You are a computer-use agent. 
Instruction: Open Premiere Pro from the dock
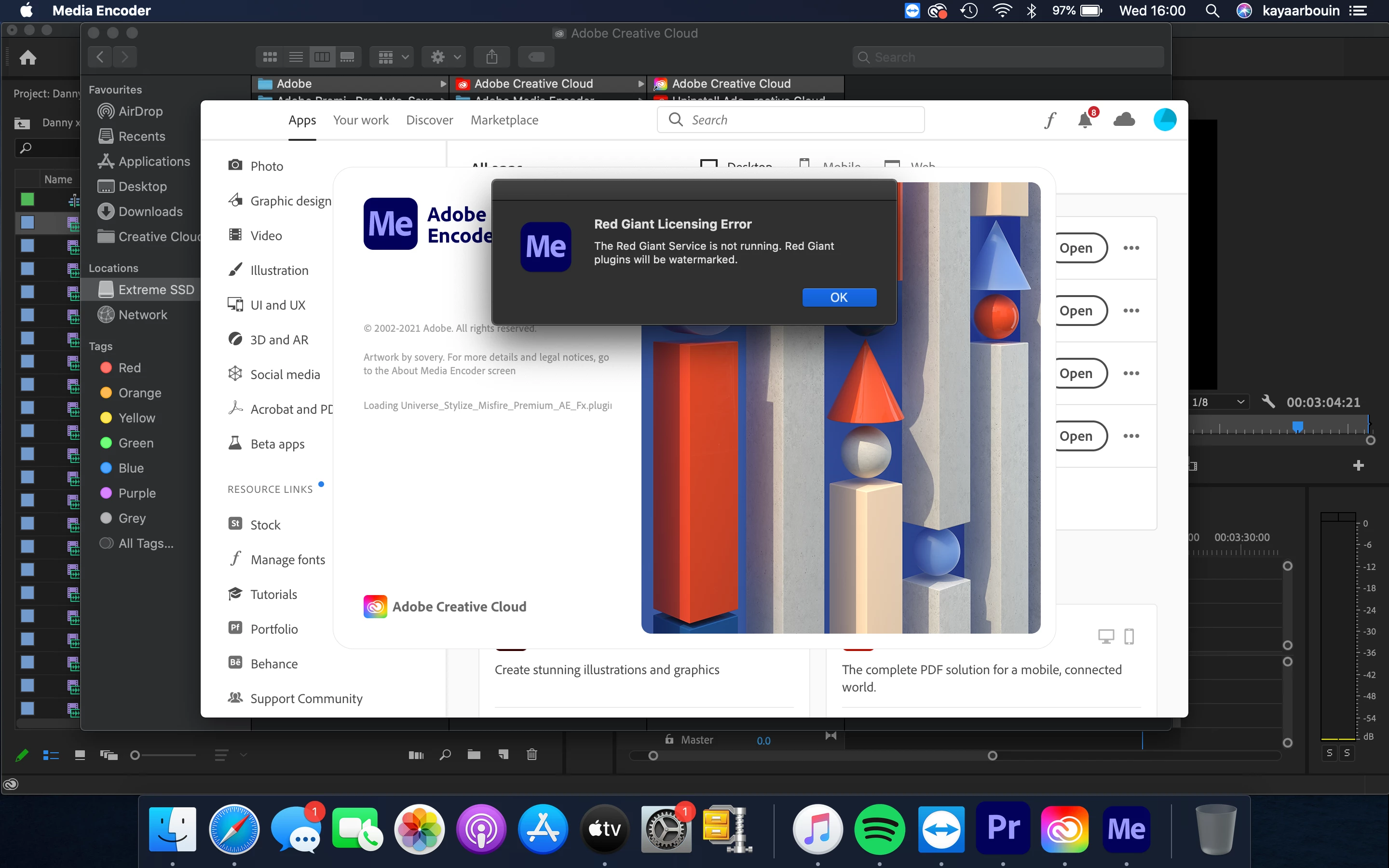point(1003,829)
